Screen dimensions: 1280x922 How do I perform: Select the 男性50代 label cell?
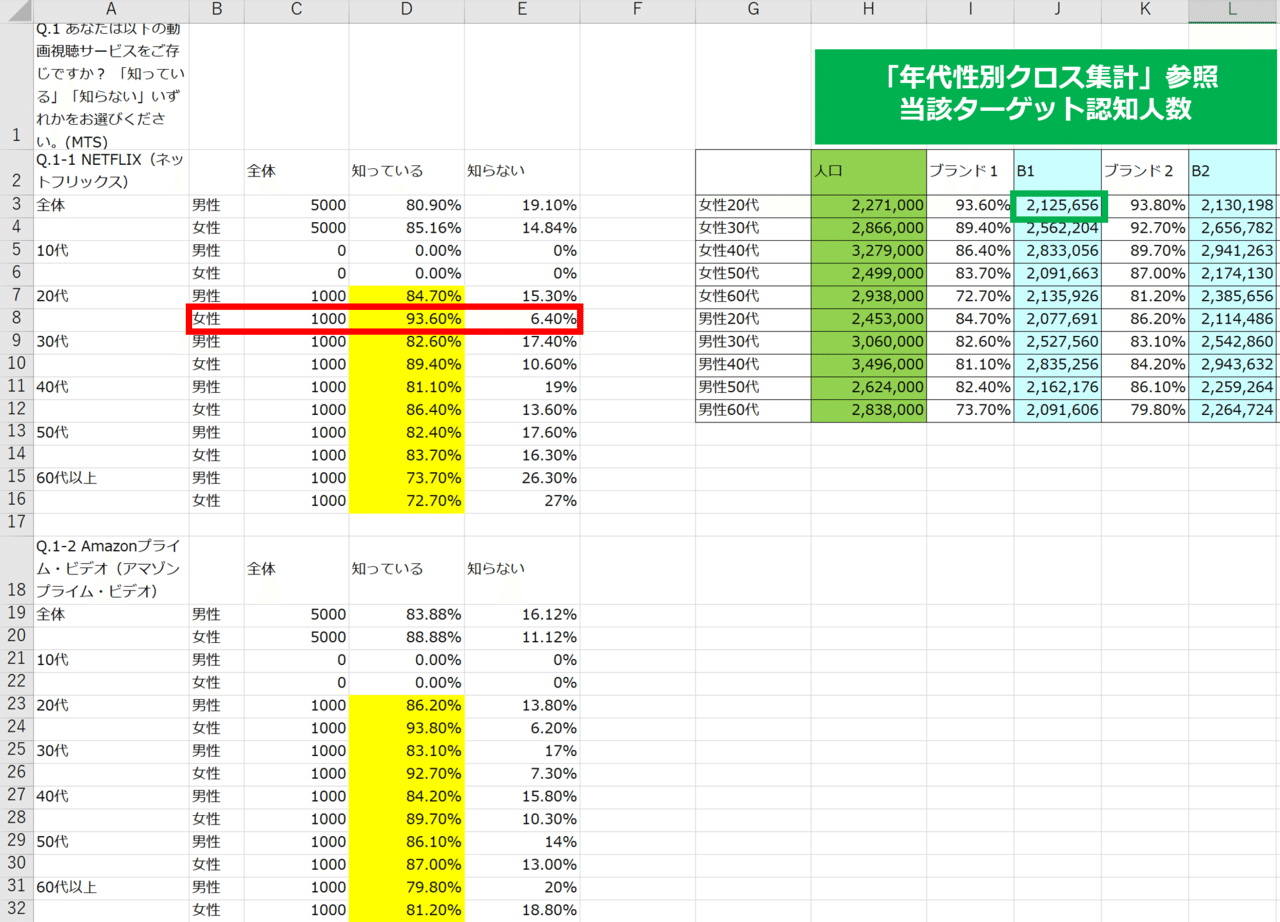click(753, 388)
